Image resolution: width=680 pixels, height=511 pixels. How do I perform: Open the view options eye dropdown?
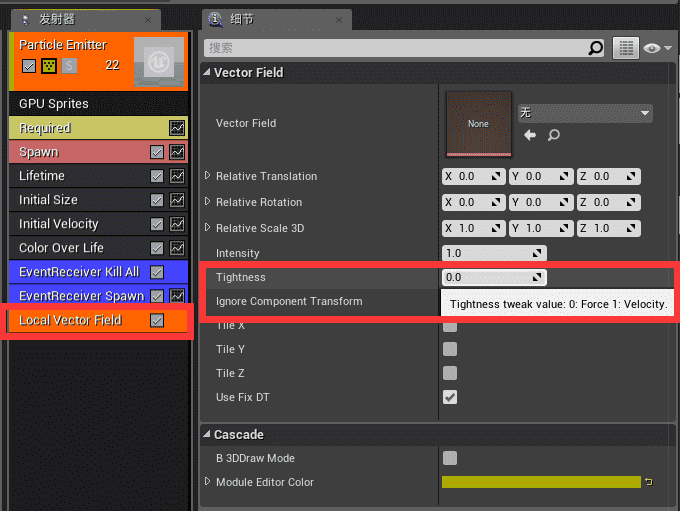tap(658, 47)
